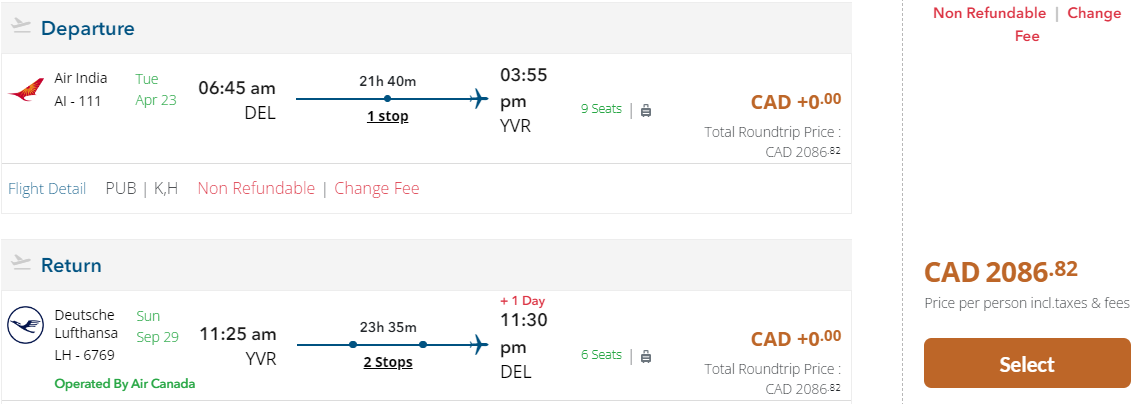The height and width of the screenshot is (404, 1148).
Task: Expand the "1 stop" layover details
Action: [x=387, y=116]
